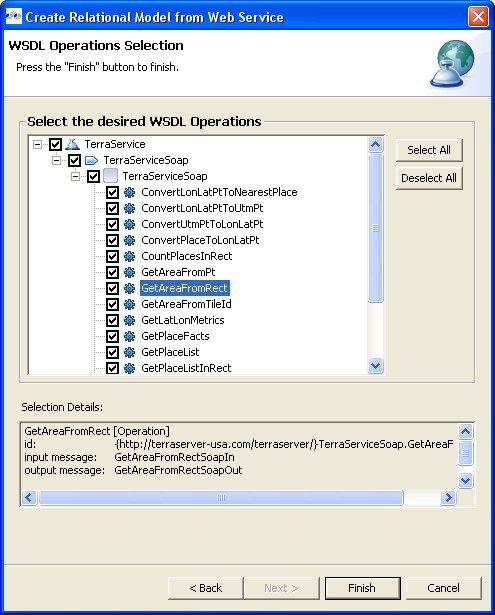The width and height of the screenshot is (495, 615).
Task: Click the Deselect All button
Action: pos(429,178)
